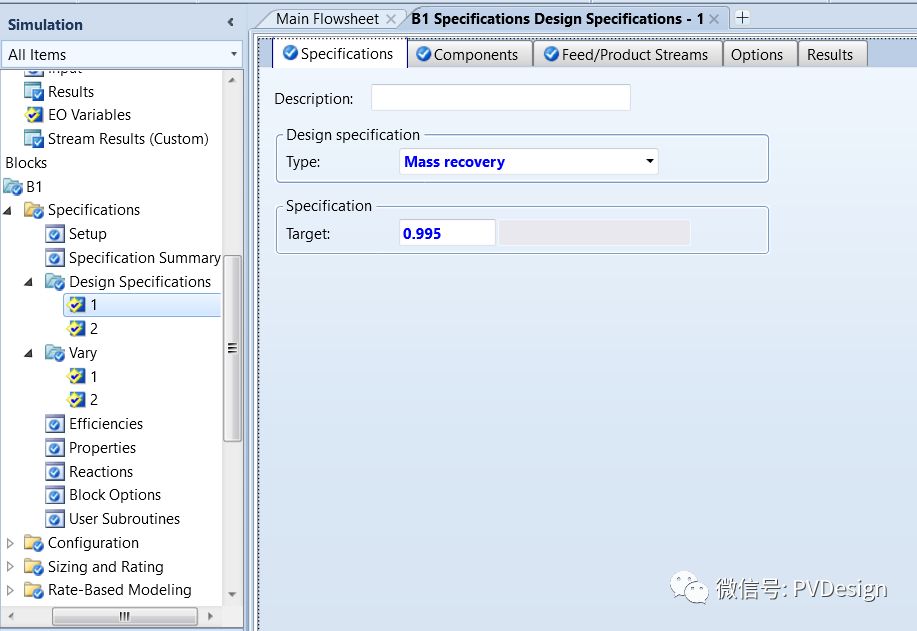This screenshot has height=631, width=917.
Task: Click the tree scroll down arrow
Action: pos(232,594)
